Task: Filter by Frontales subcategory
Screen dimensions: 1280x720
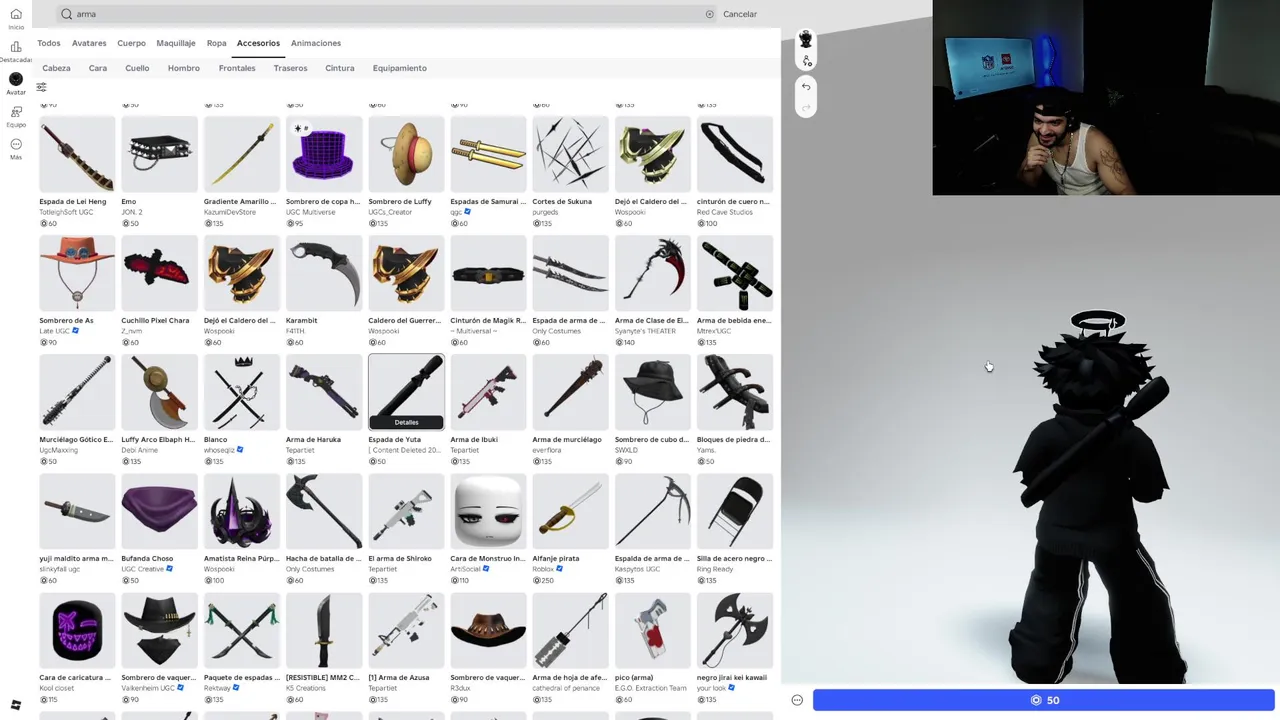Action: coord(237,68)
